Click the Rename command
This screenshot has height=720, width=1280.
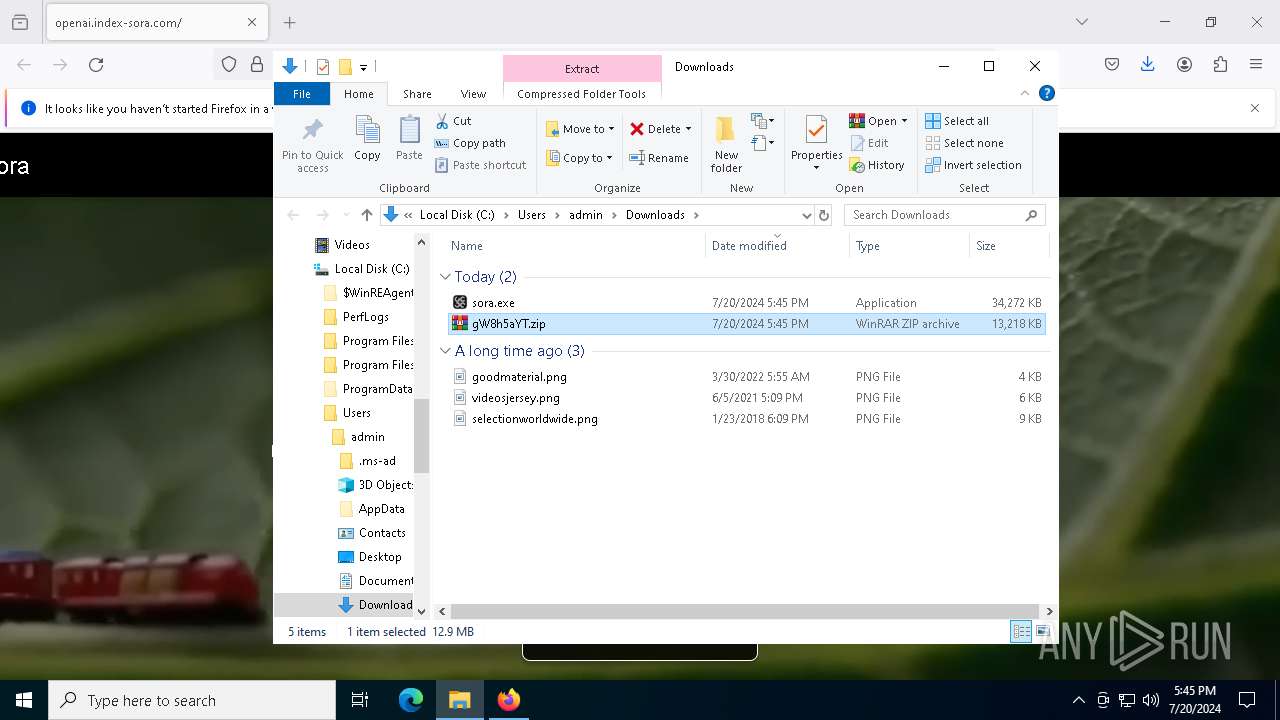point(659,158)
